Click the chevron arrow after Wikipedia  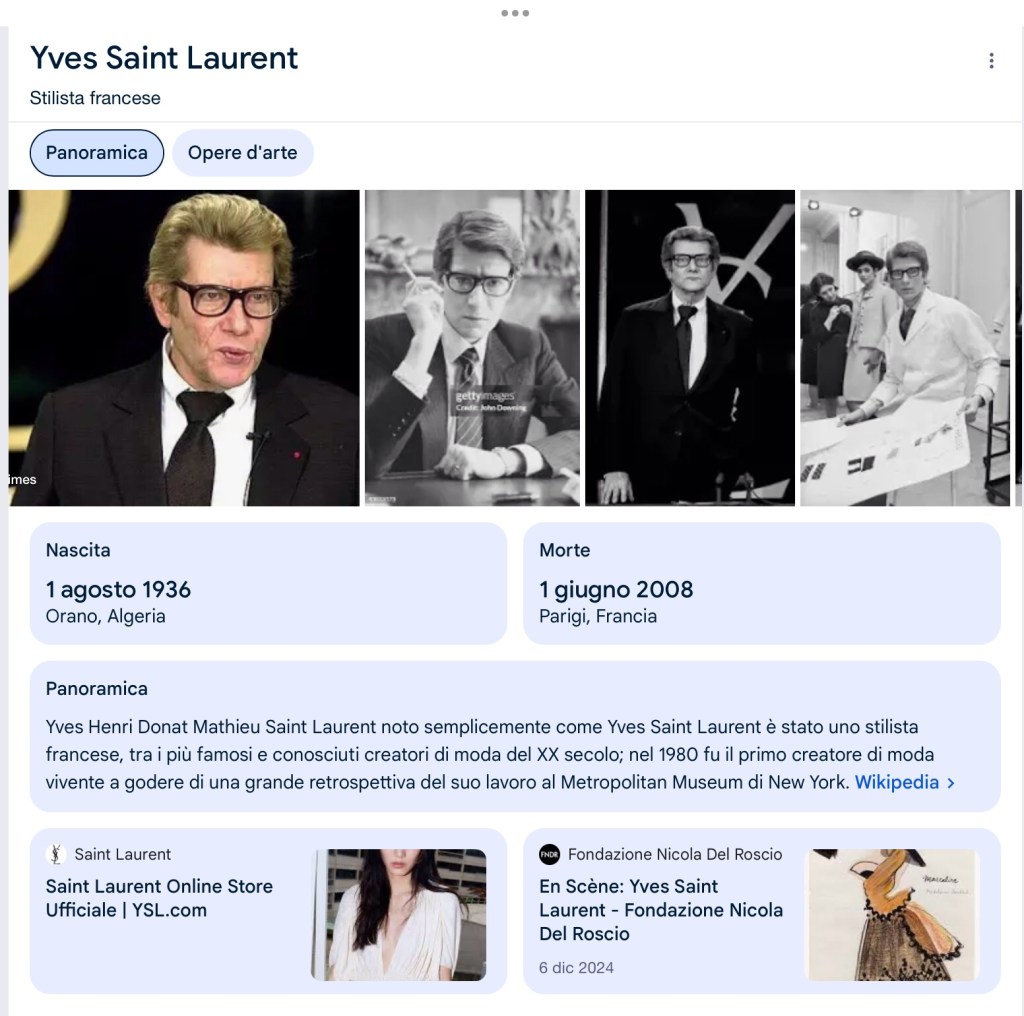[x=951, y=782]
